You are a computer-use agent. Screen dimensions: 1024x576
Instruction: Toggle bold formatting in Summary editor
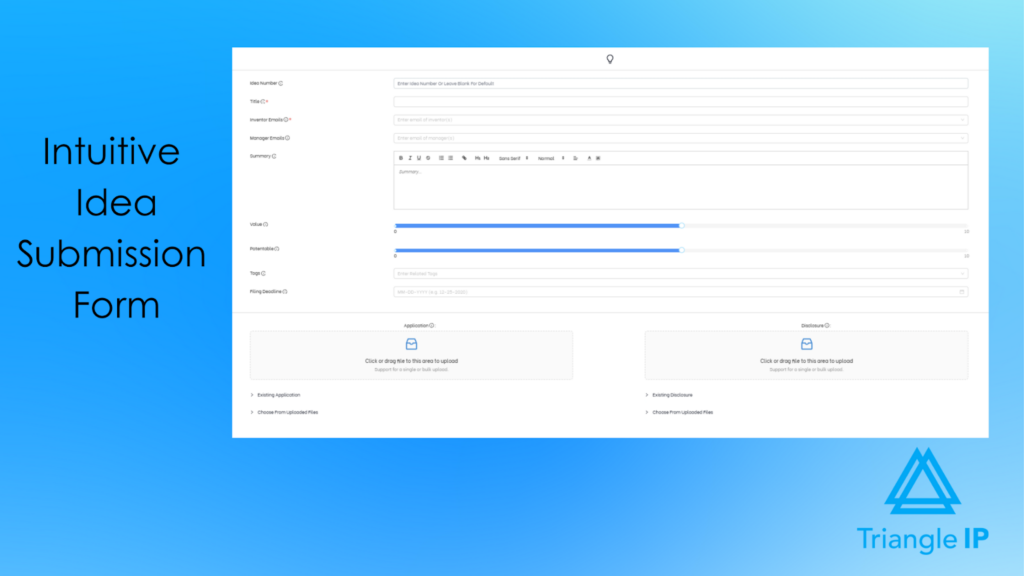pyautogui.click(x=401, y=158)
